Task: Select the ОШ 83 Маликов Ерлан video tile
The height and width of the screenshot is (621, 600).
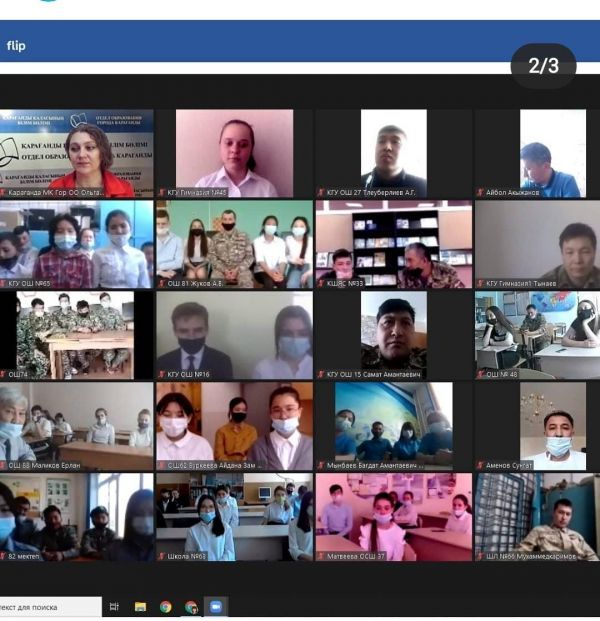Action: tap(76, 423)
